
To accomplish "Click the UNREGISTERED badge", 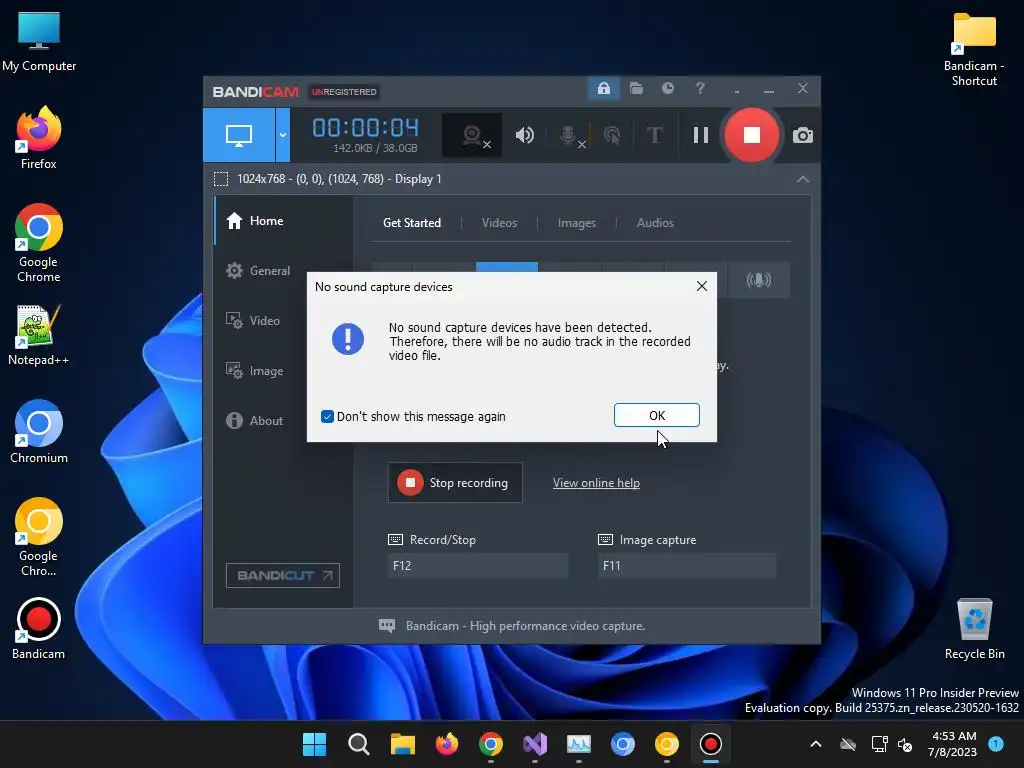I will pos(344,91).
